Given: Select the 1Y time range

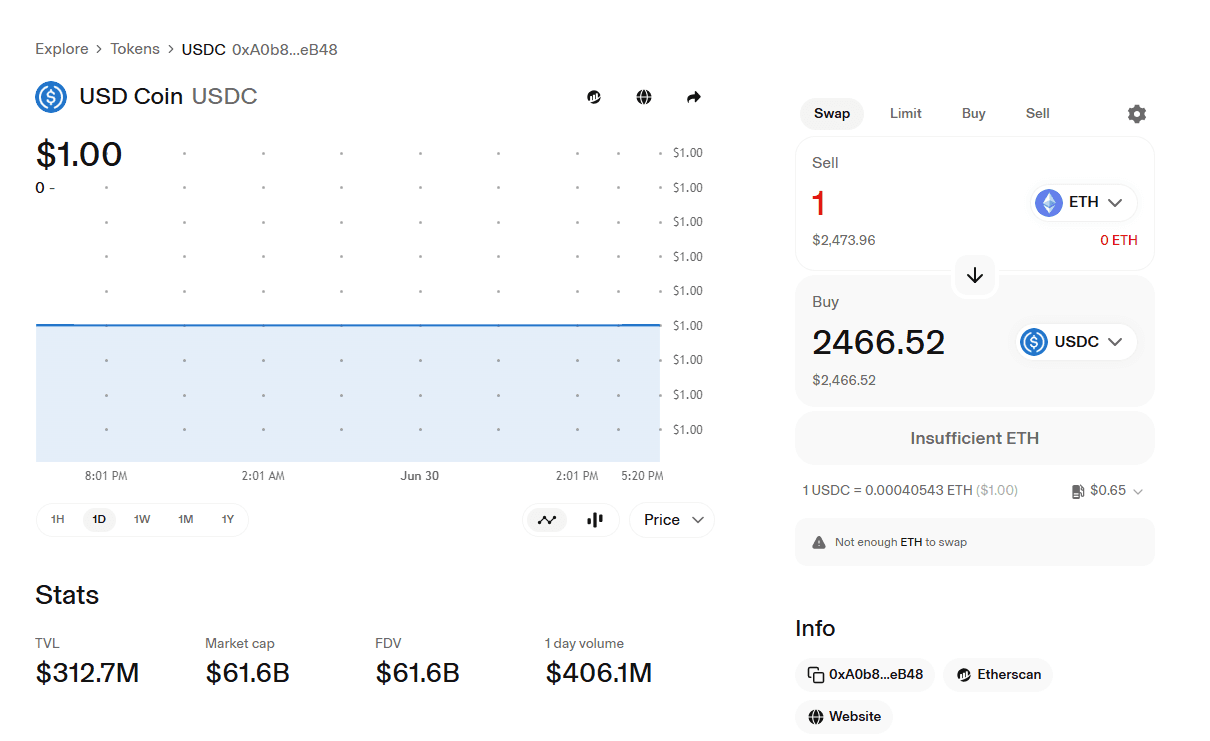Looking at the screenshot, I should pyautogui.click(x=228, y=520).
